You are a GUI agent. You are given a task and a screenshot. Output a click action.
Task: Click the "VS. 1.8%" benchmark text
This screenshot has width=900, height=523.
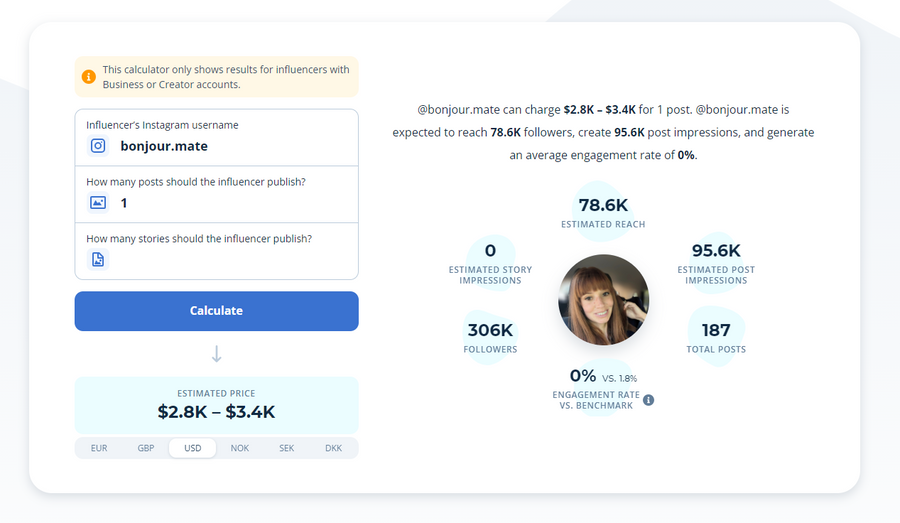619,378
